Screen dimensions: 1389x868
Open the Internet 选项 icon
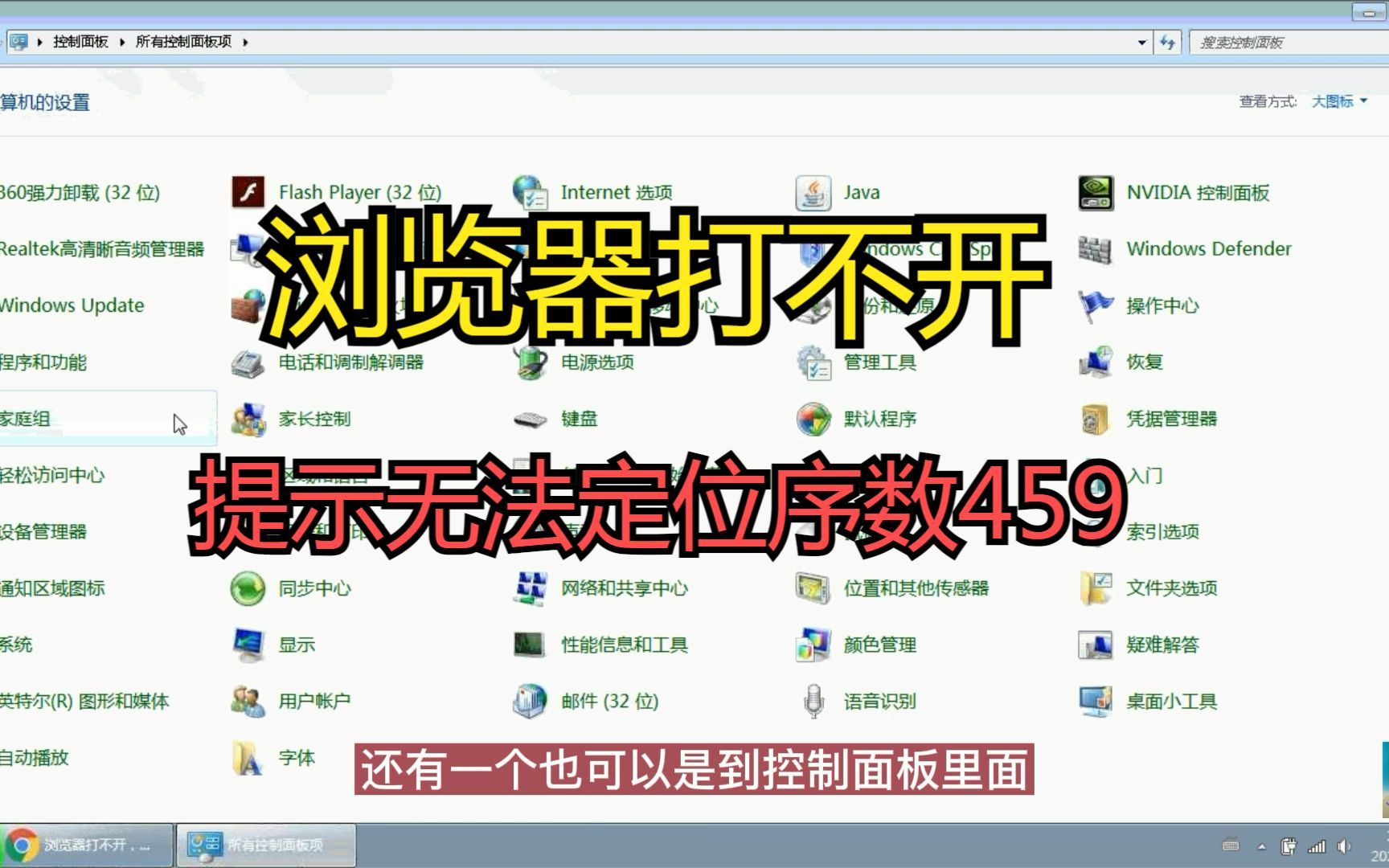click(x=531, y=193)
